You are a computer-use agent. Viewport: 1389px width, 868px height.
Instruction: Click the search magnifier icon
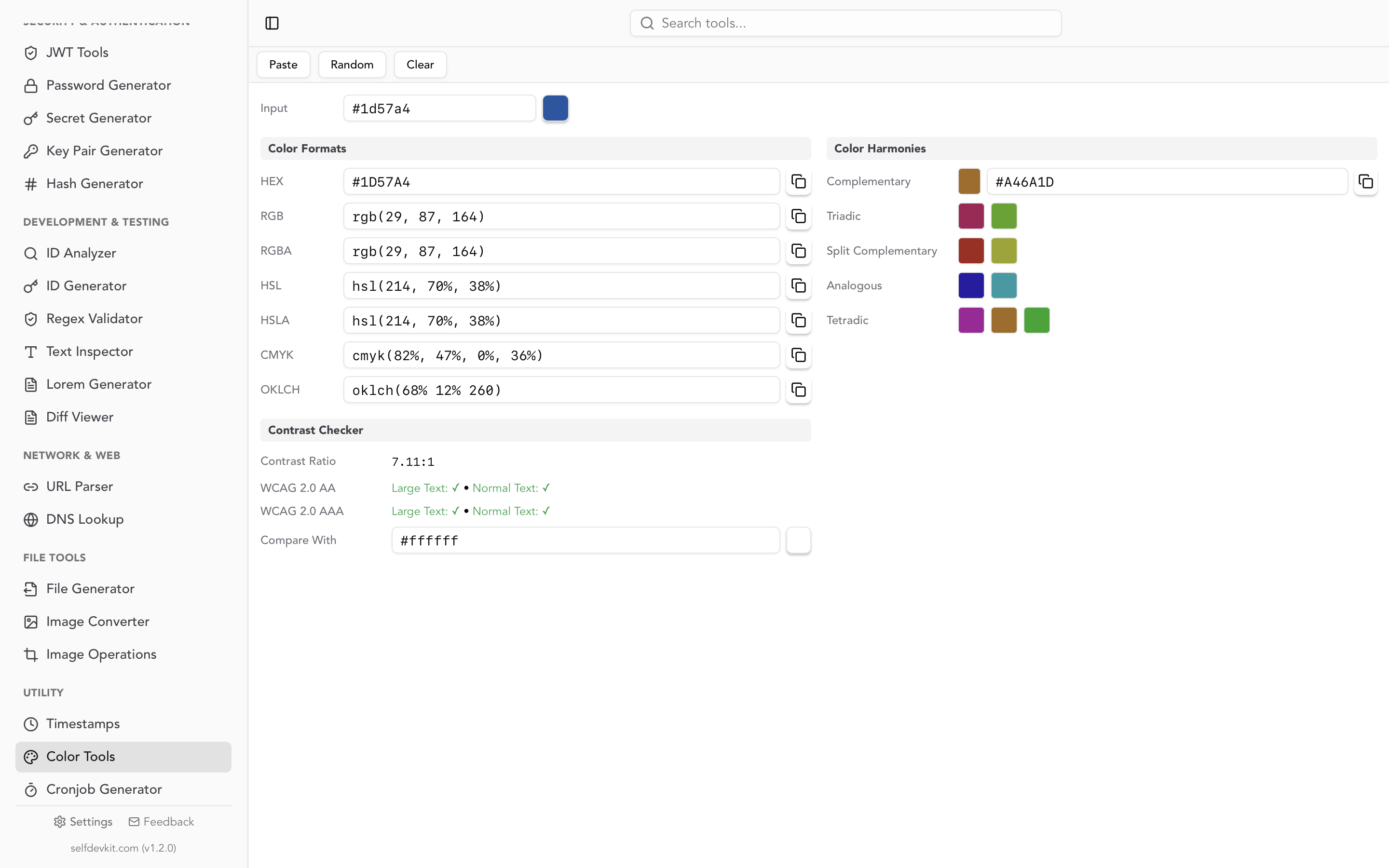(647, 23)
